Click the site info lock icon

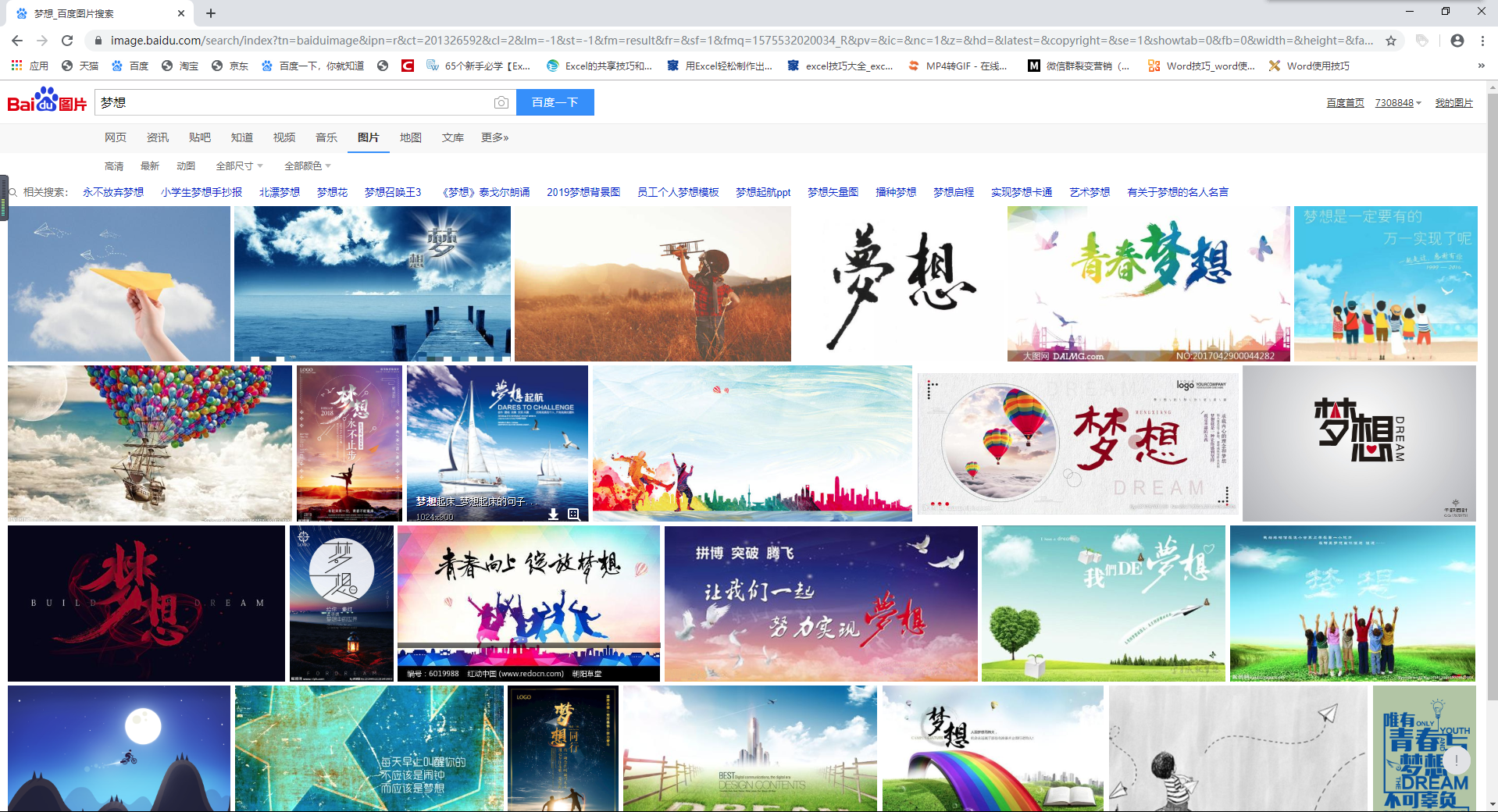(x=98, y=41)
